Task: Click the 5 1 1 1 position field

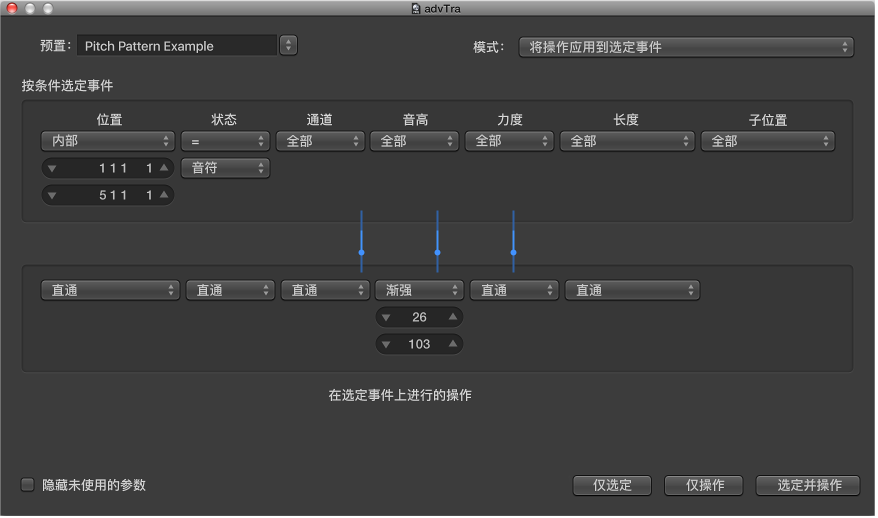Action: (108, 195)
